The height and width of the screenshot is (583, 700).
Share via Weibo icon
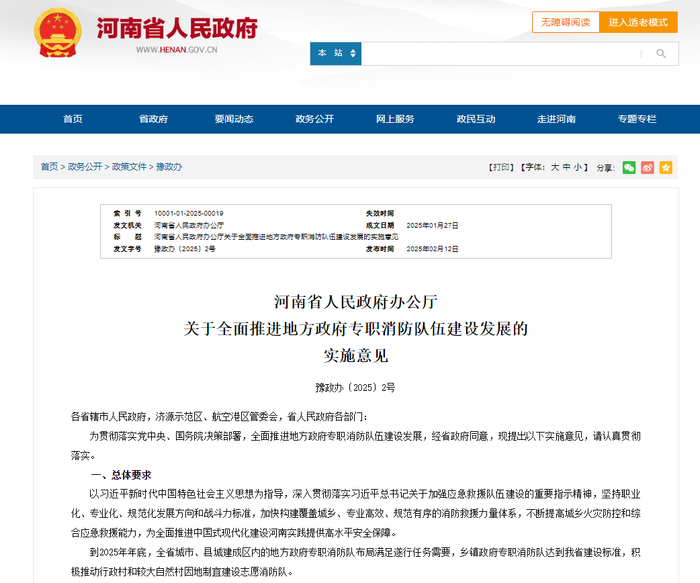[647, 167]
